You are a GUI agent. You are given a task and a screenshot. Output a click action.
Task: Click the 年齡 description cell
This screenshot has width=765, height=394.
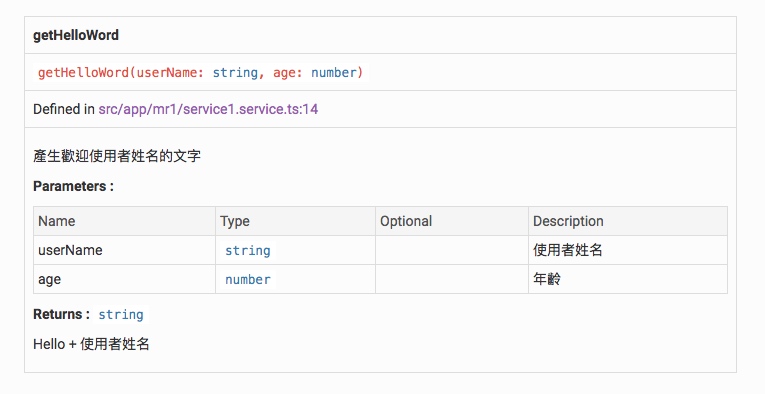pos(628,279)
